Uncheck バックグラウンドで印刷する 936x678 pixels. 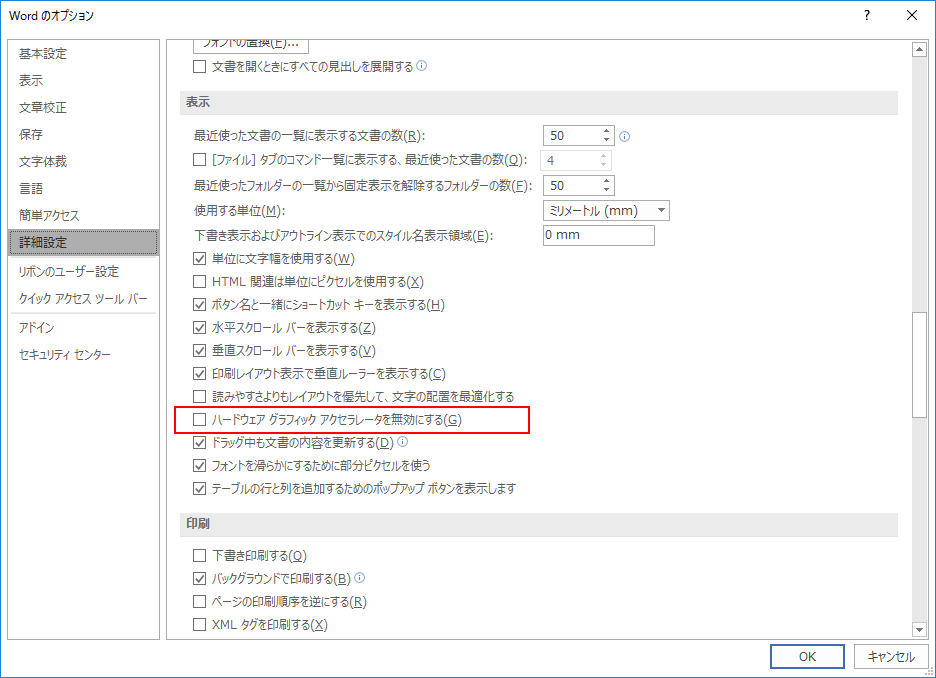(199, 578)
